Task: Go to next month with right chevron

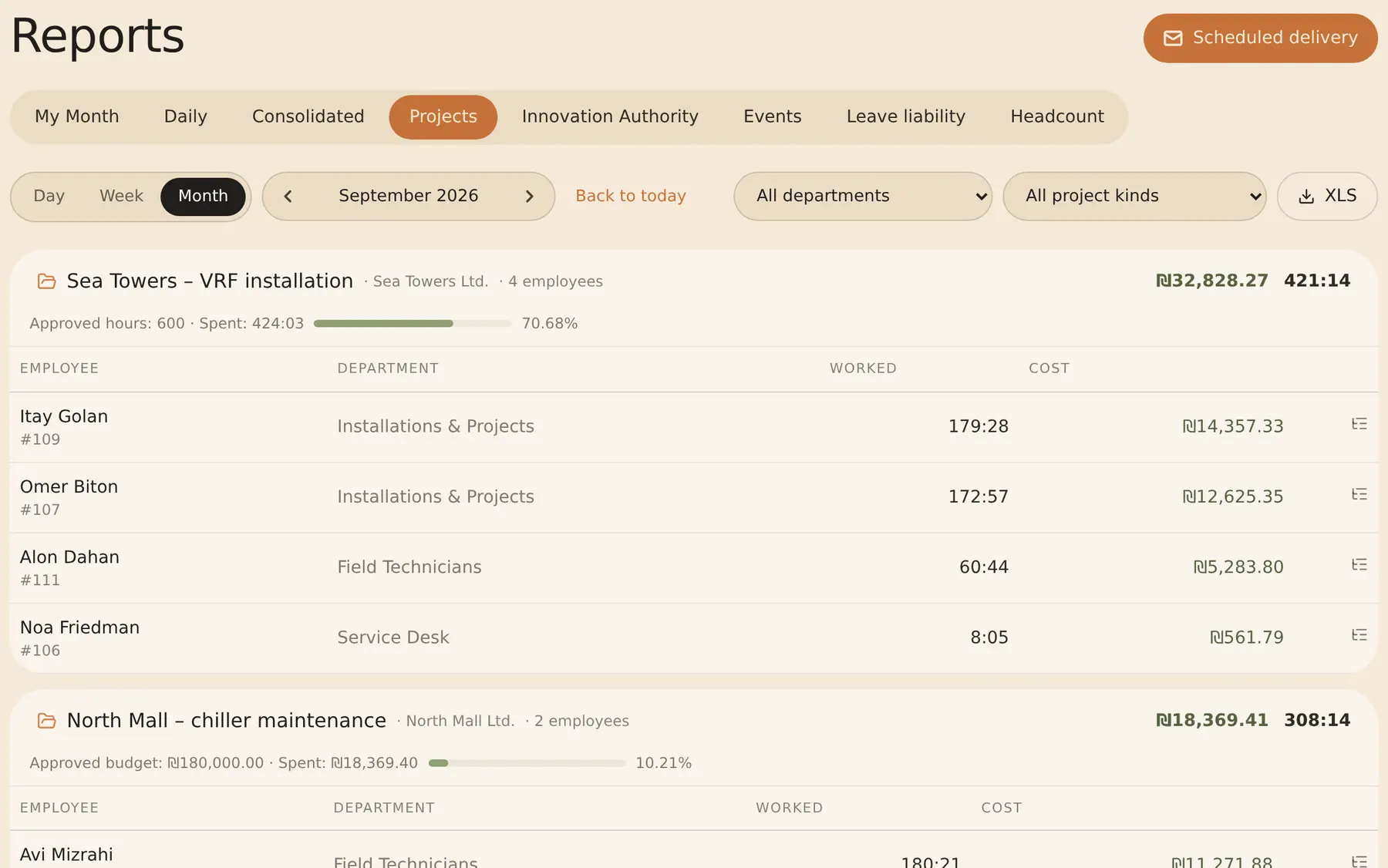Action: 529,197
